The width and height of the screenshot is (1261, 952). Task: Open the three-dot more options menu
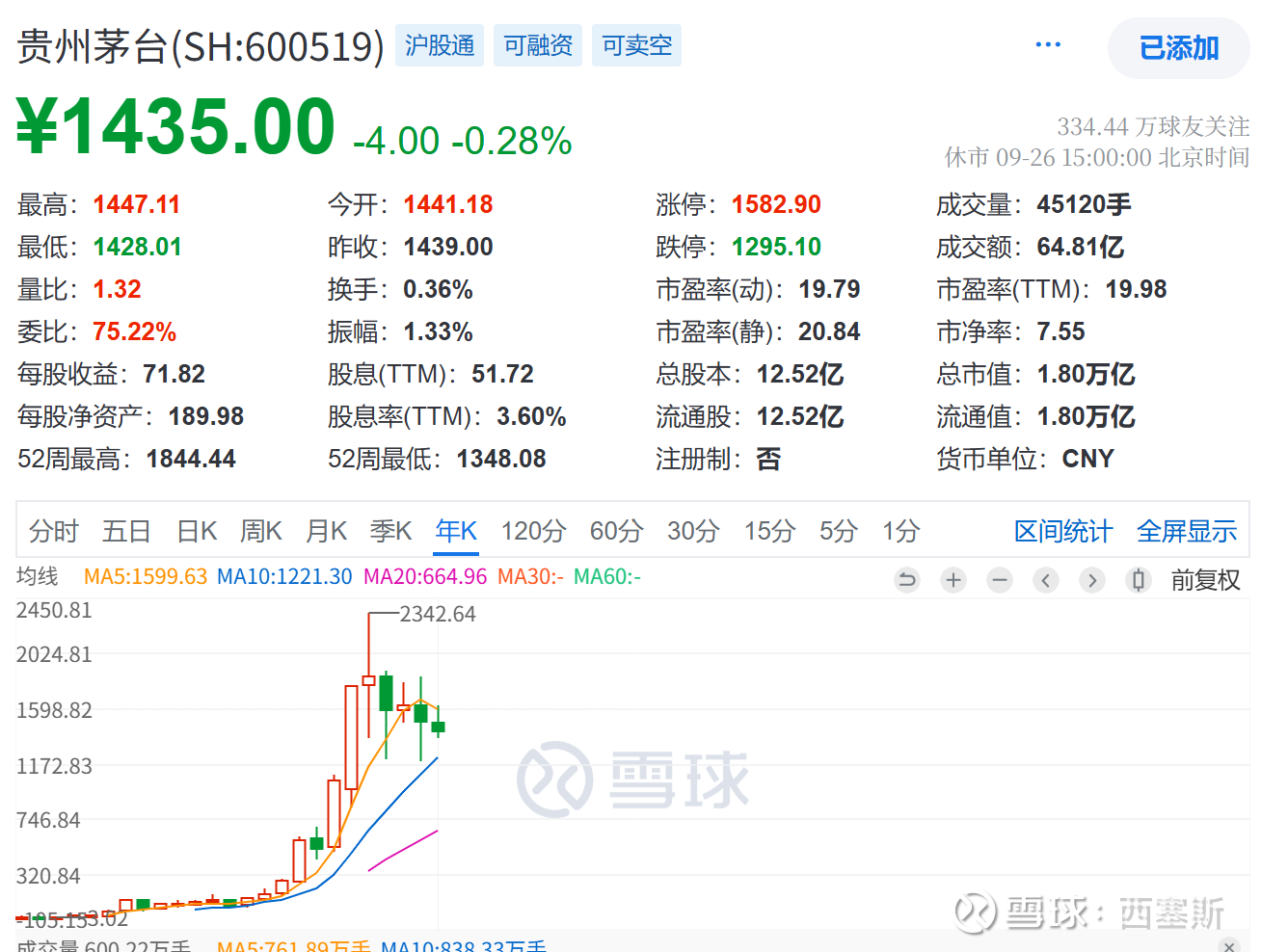pos(1048,44)
